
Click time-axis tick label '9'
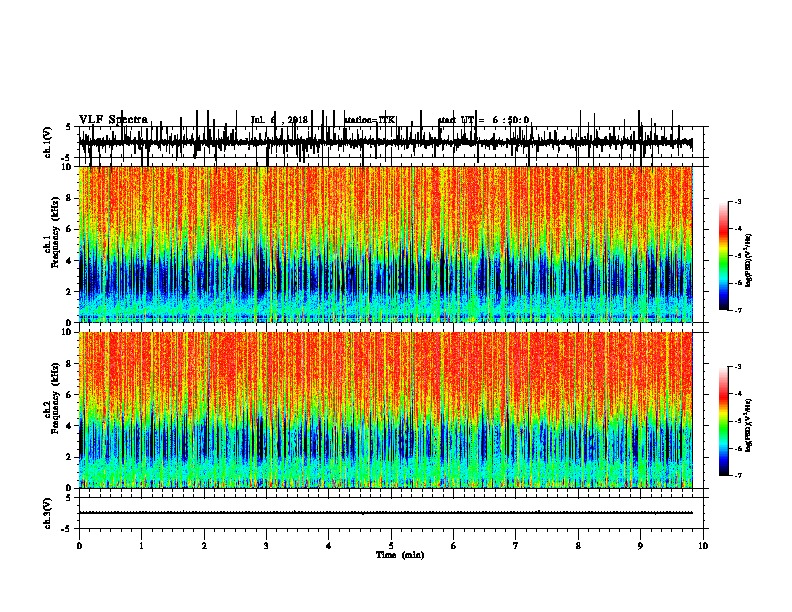click(640, 546)
